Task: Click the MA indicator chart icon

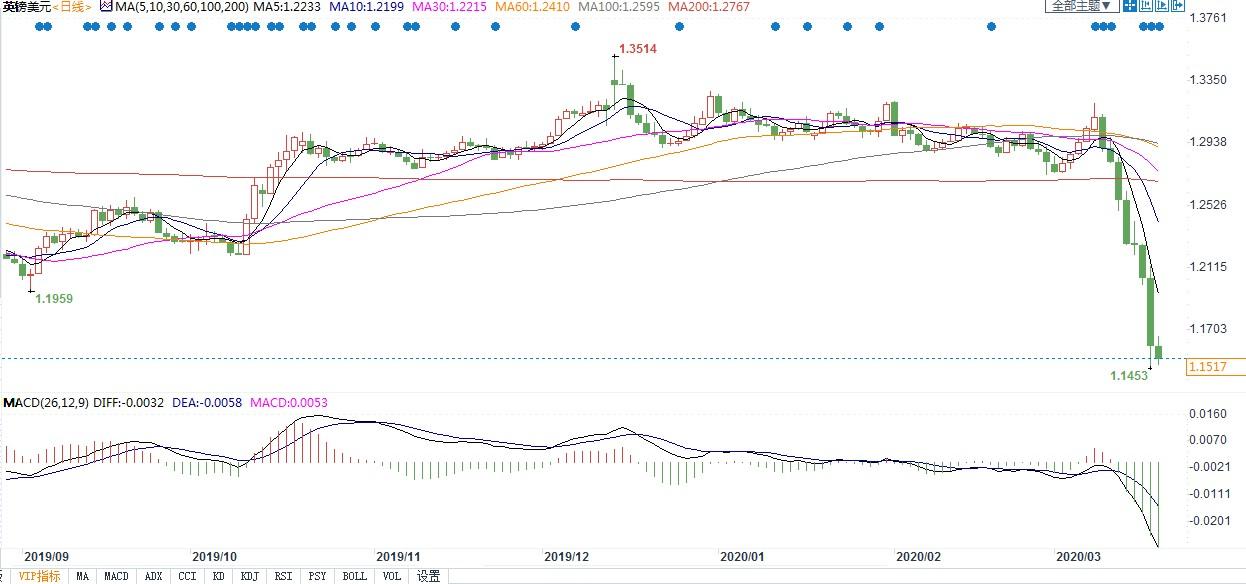Action: pos(106,7)
